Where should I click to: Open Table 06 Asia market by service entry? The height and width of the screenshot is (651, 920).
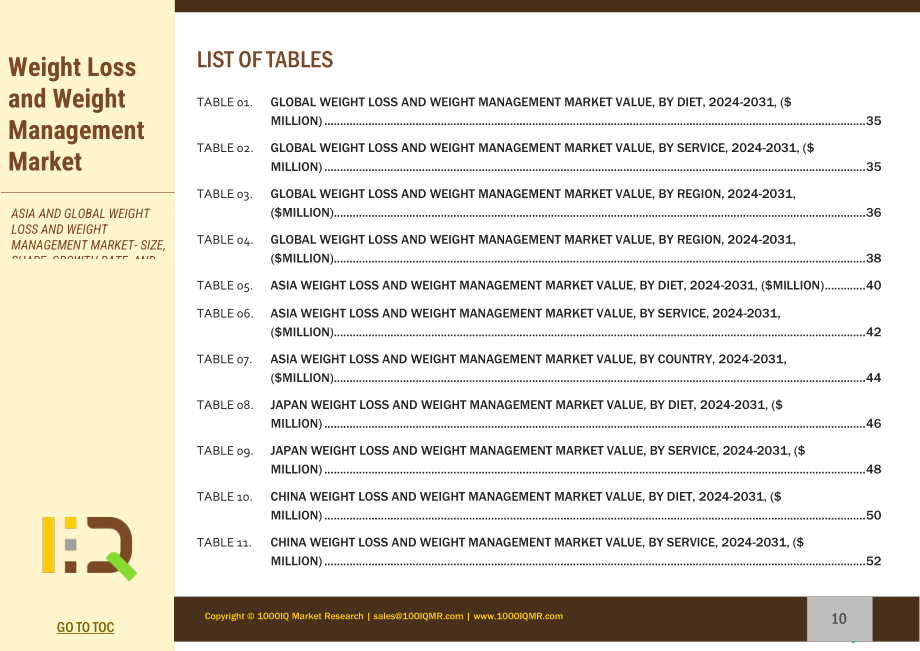click(x=539, y=323)
